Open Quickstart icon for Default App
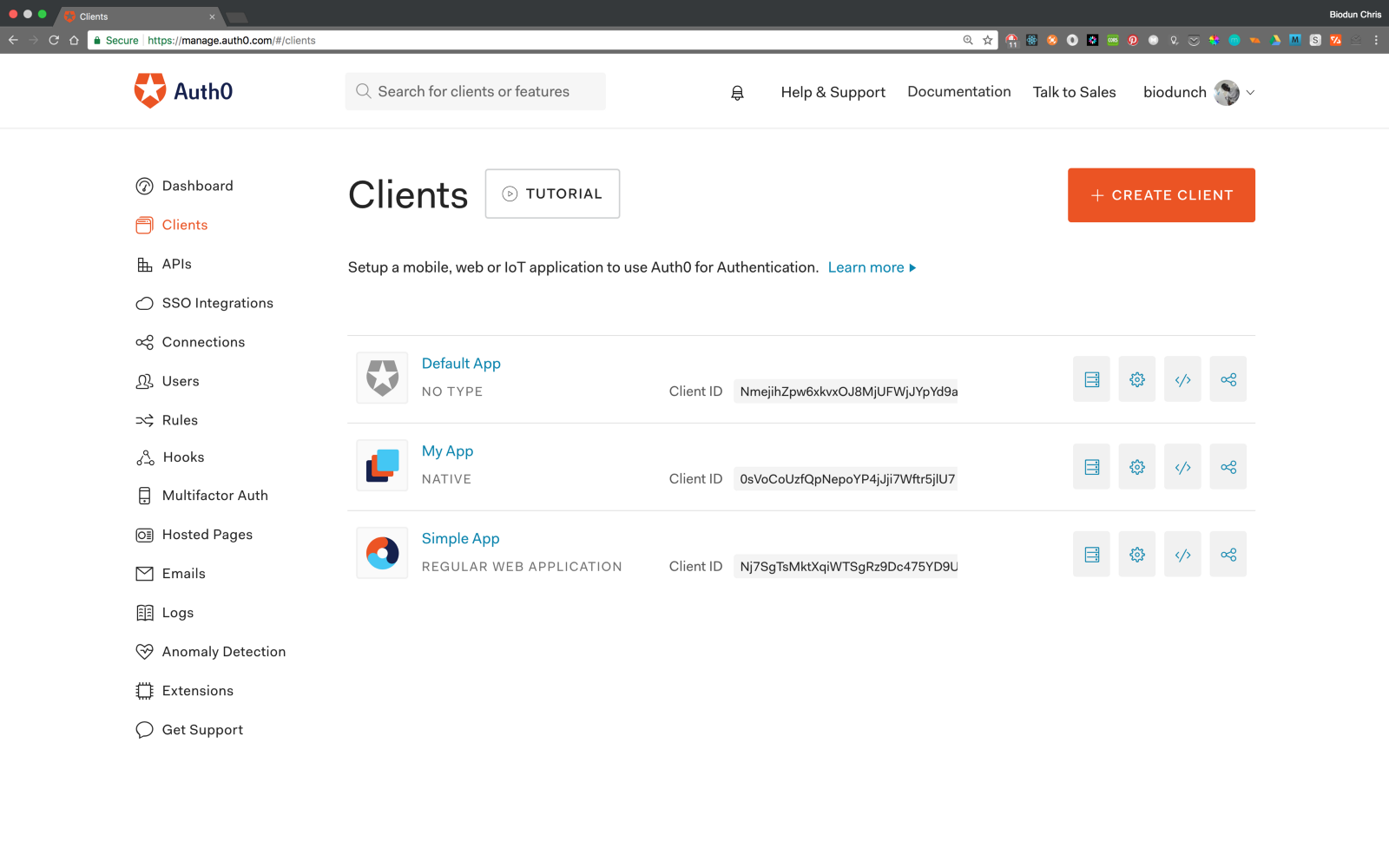This screenshot has width=1389, height=868. pyautogui.click(x=1091, y=379)
